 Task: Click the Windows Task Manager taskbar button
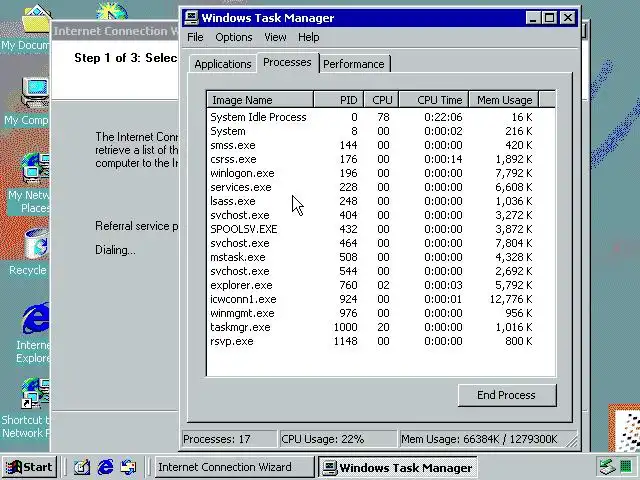click(x=398, y=467)
